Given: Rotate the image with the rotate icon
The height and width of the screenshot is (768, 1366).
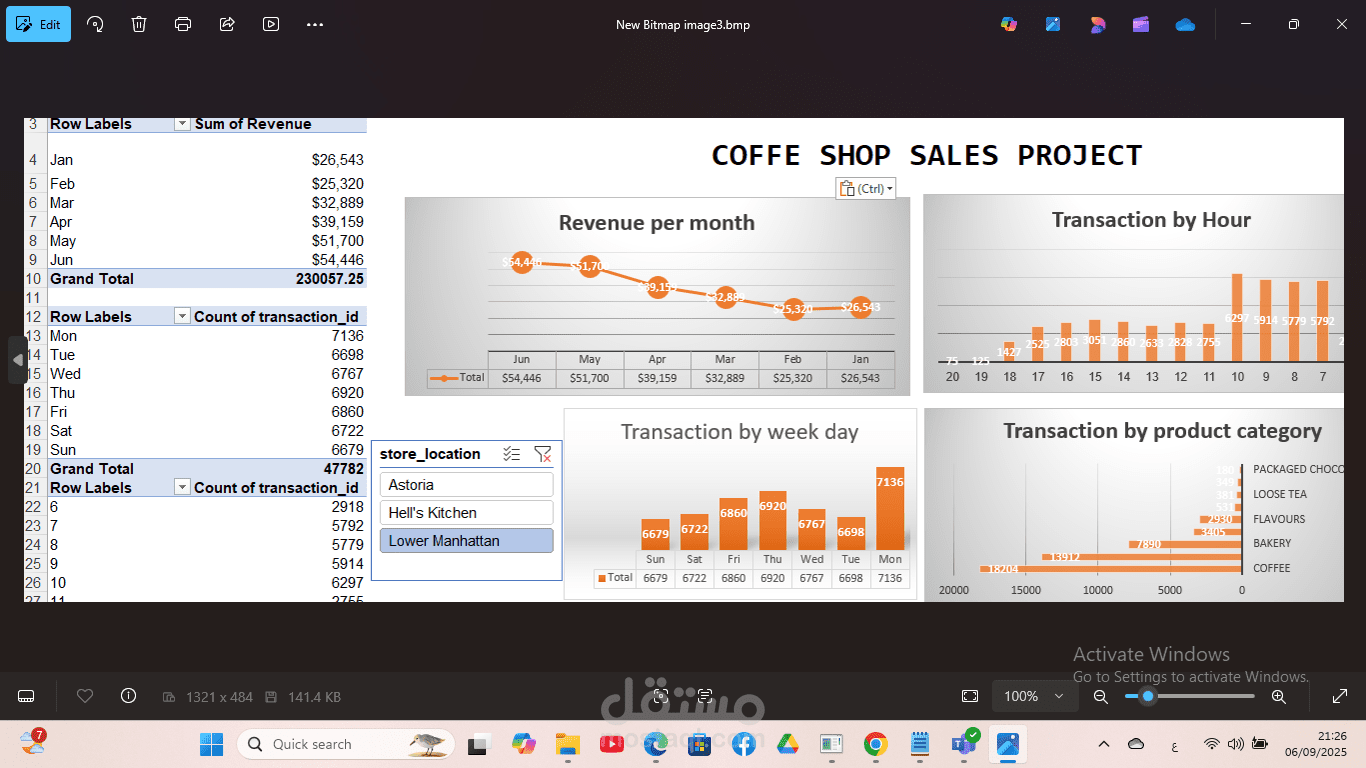Looking at the screenshot, I should click(x=95, y=24).
